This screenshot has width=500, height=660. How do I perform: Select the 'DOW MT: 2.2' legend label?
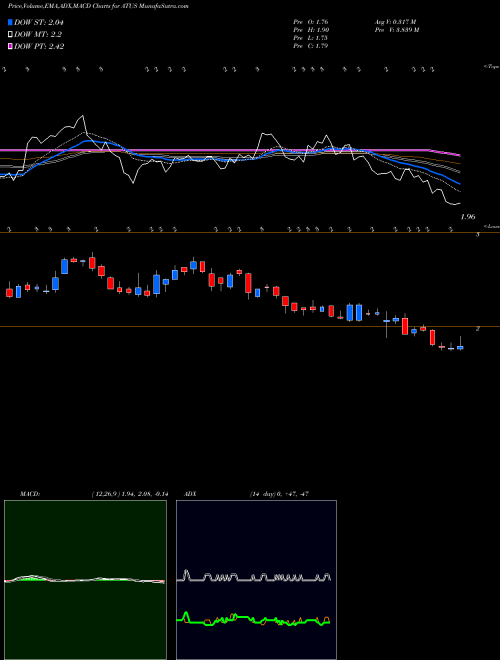[38, 35]
